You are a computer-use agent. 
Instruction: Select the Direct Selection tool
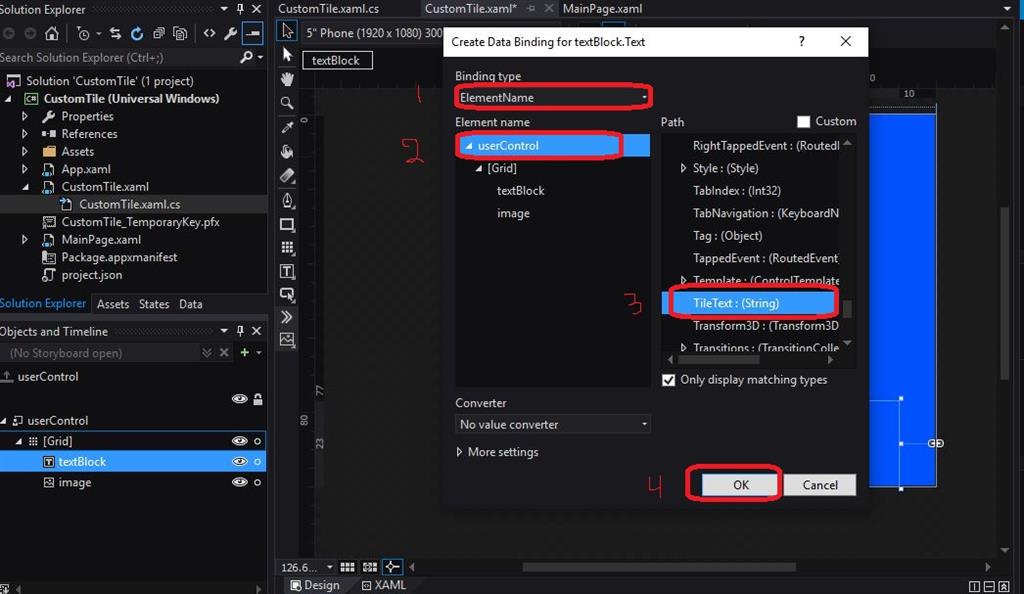tap(287, 55)
